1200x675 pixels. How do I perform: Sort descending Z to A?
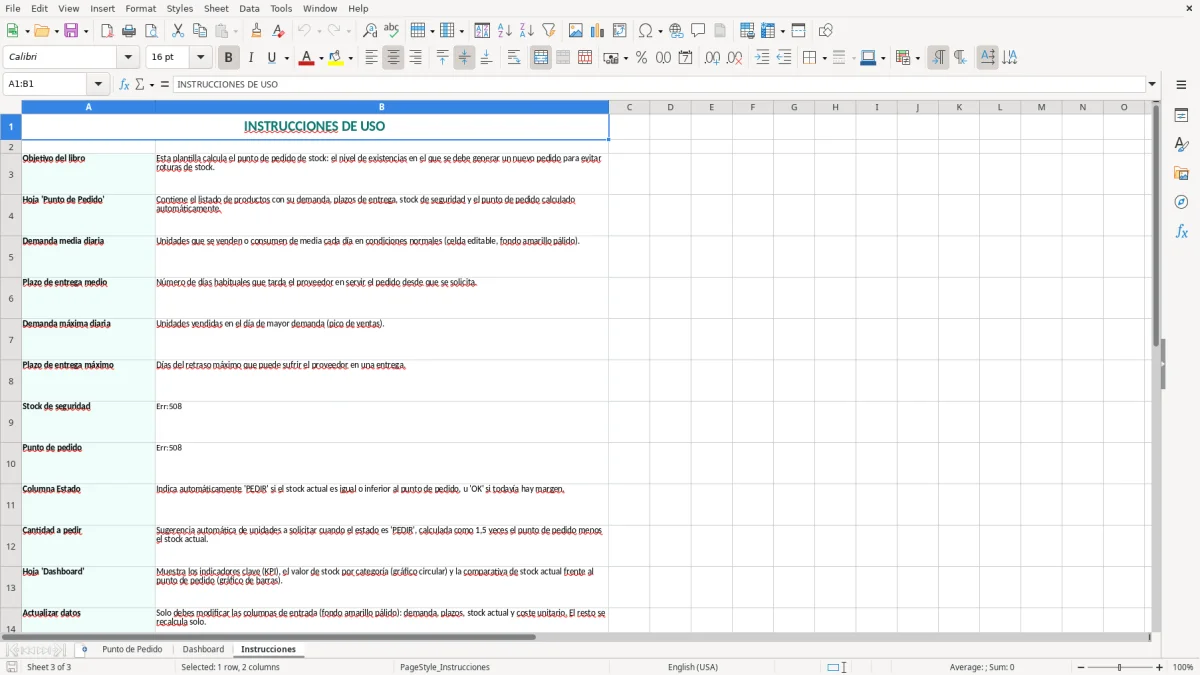click(x=526, y=31)
